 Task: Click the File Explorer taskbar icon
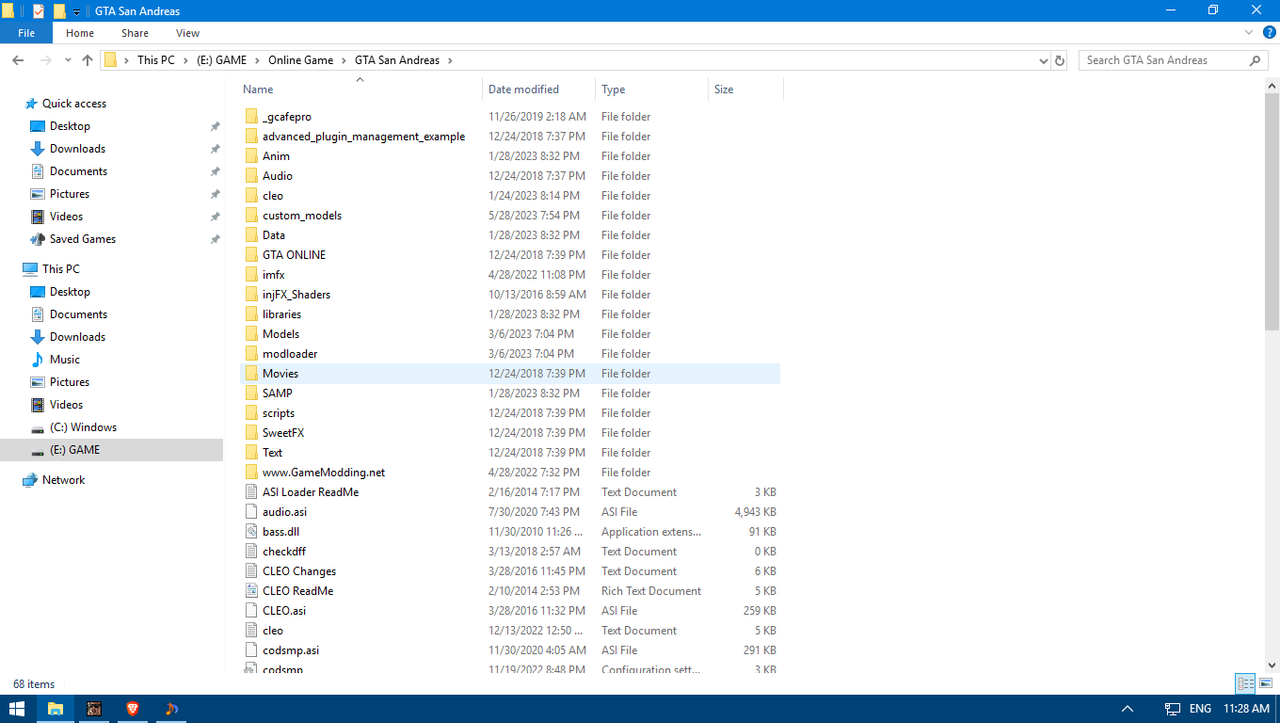[x=56, y=709]
